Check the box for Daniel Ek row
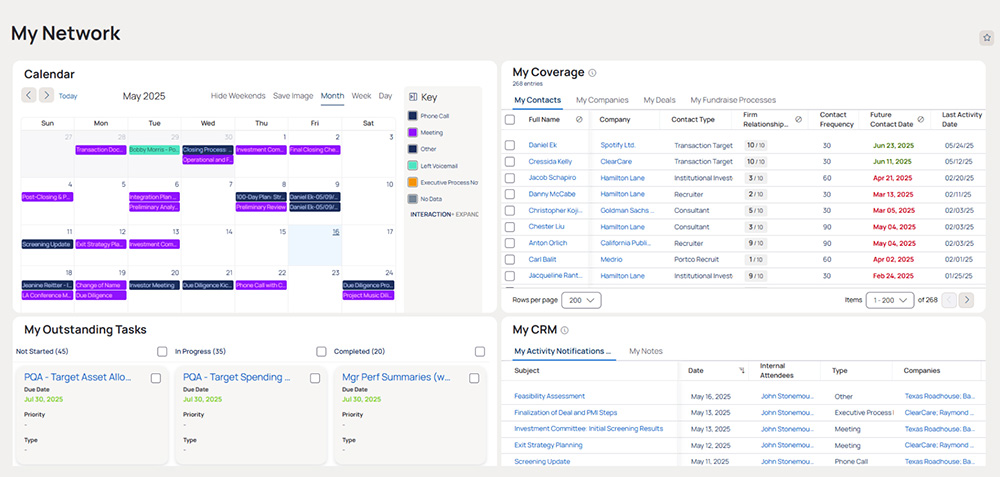Image resolution: width=1000 pixels, height=477 pixels. [x=510, y=145]
